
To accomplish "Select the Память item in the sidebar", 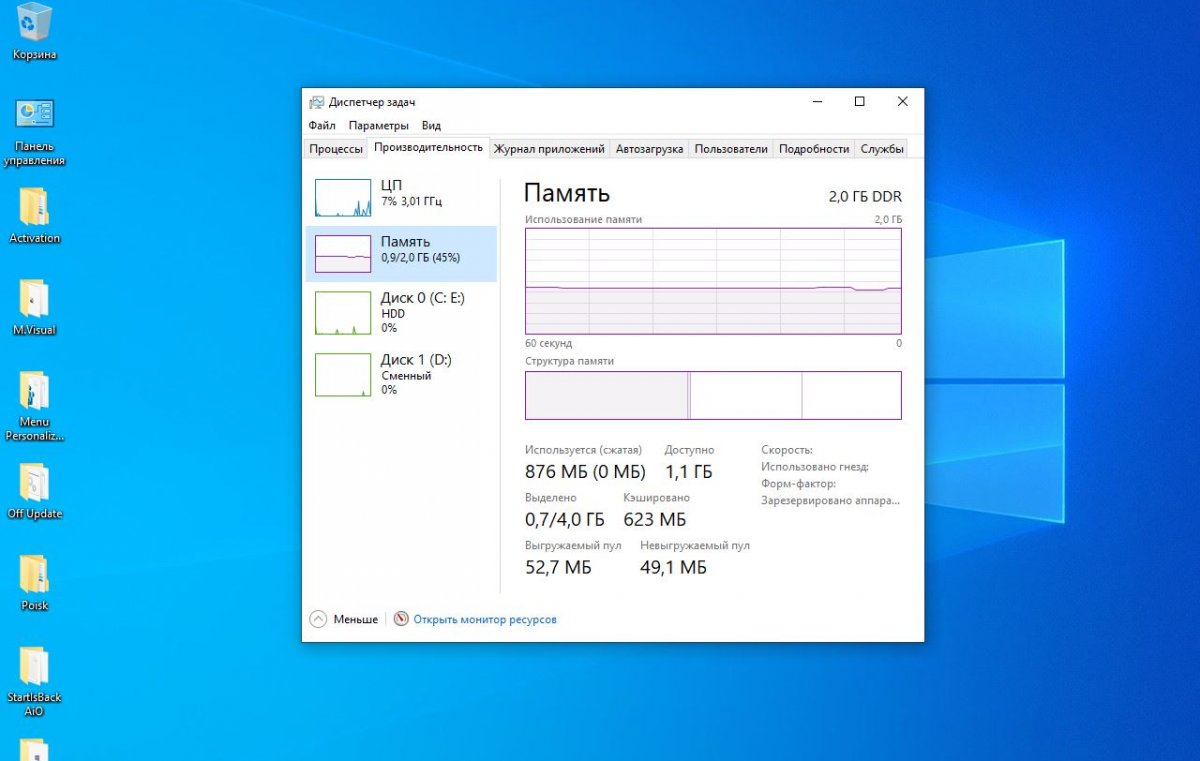I will click(x=401, y=254).
